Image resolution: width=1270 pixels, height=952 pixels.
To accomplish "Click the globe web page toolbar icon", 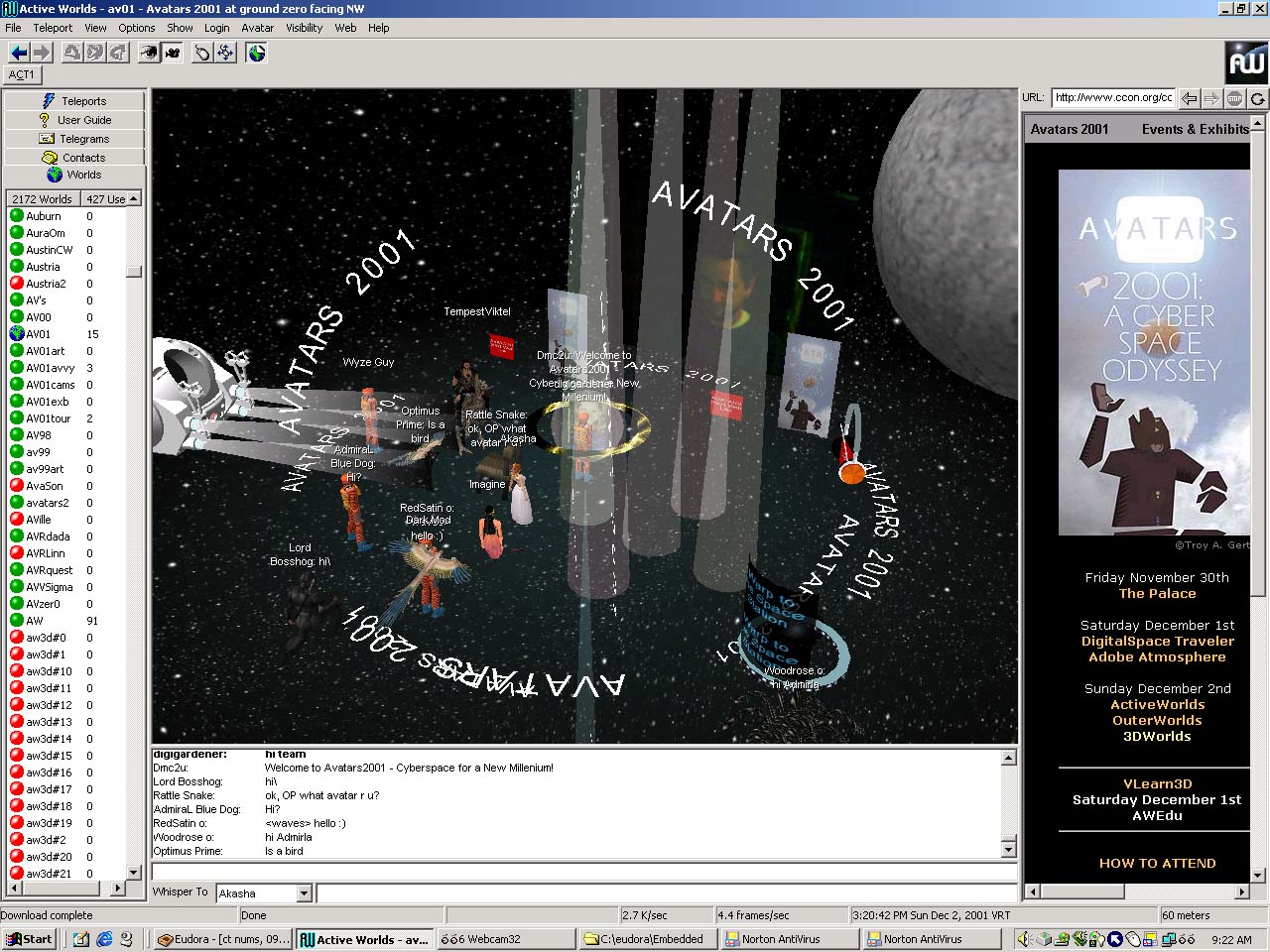I will pyautogui.click(x=257, y=53).
